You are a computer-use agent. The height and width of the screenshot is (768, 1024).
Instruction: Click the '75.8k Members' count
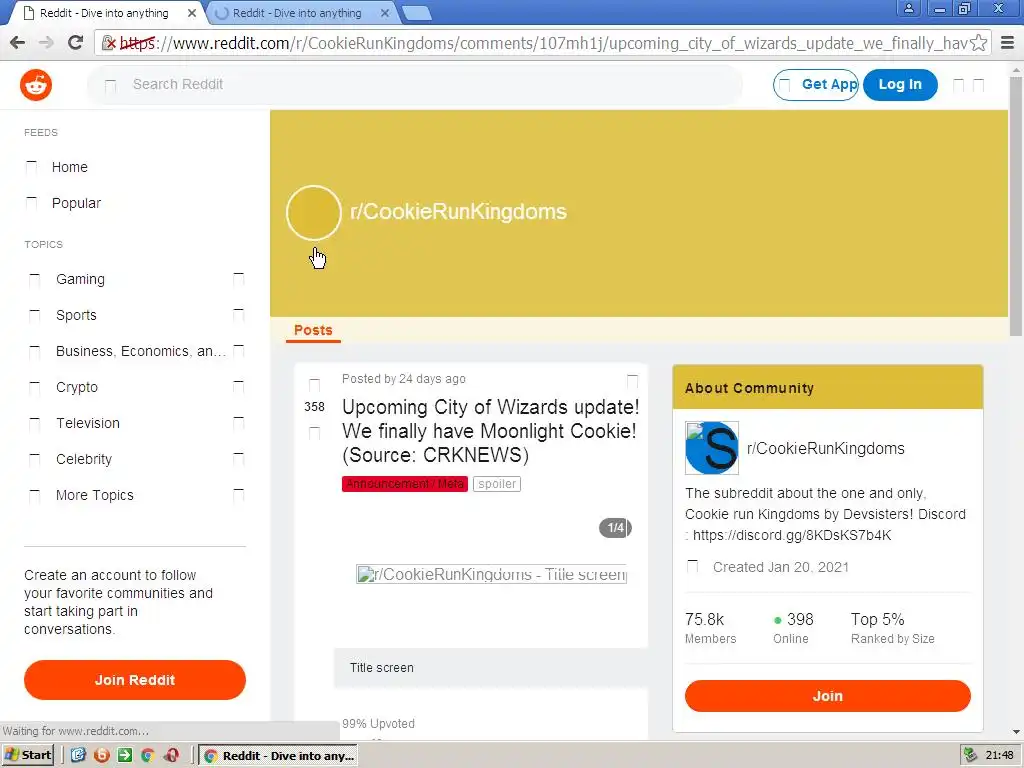711,628
